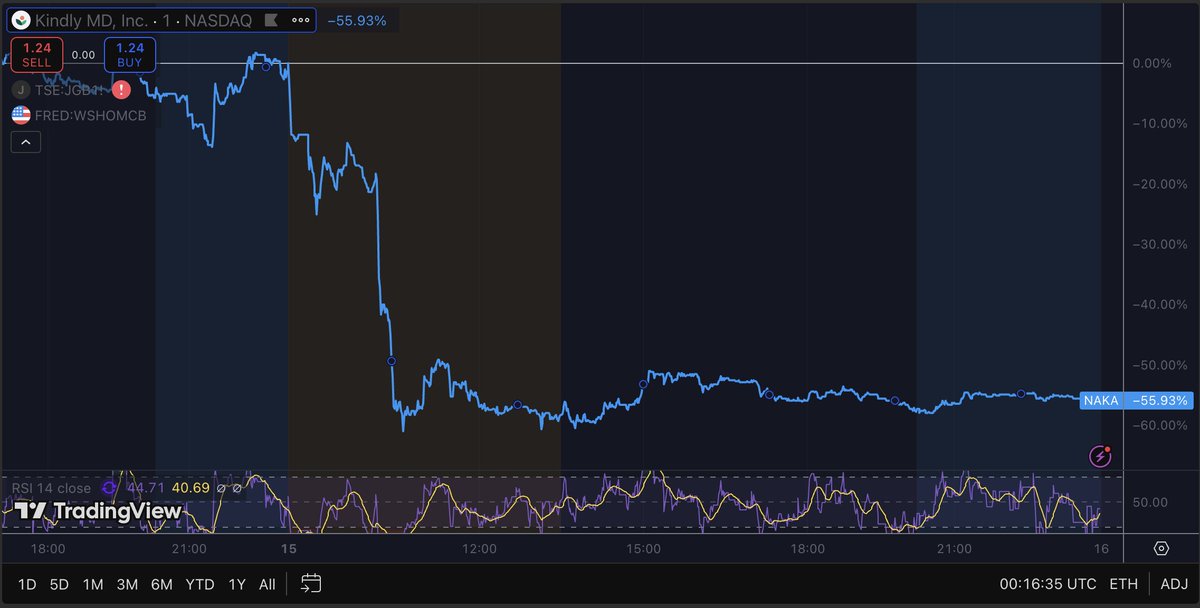Open the go-to-date calendar icon
The width and height of the screenshot is (1200, 608).
tap(311, 583)
